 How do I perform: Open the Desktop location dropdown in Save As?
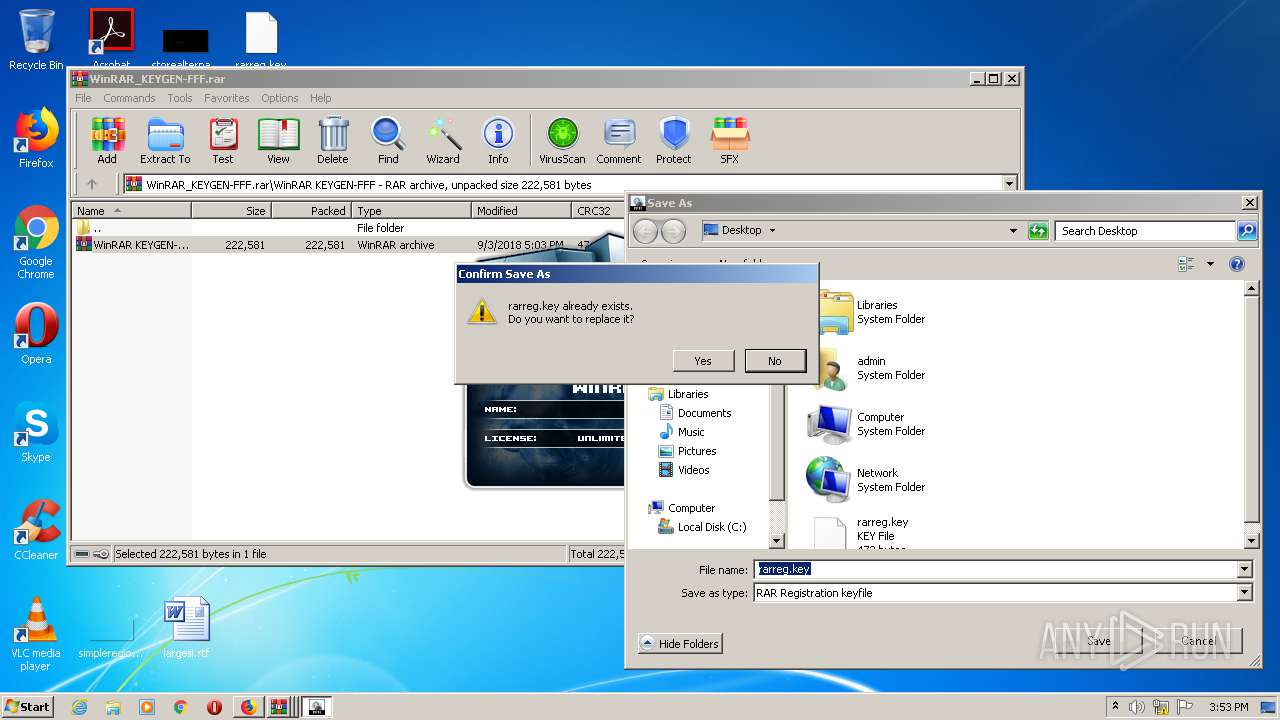click(x=1013, y=230)
